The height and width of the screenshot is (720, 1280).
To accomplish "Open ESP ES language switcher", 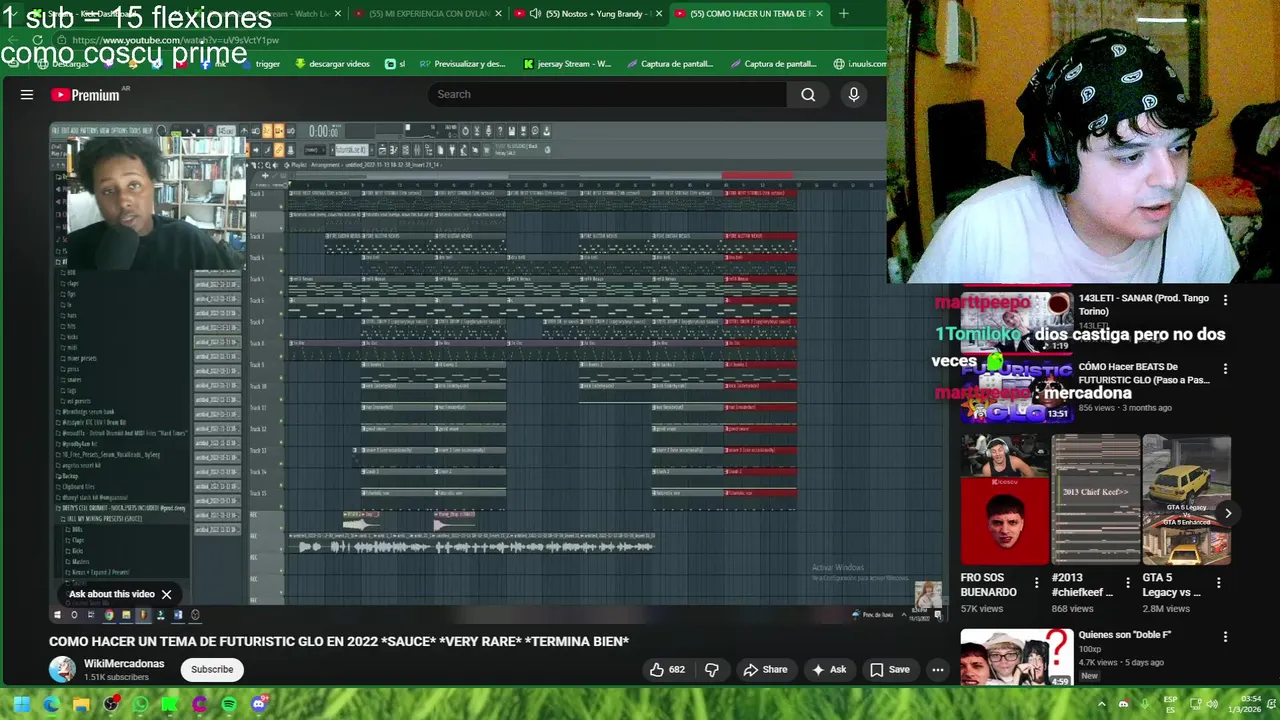I will (1170, 704).
